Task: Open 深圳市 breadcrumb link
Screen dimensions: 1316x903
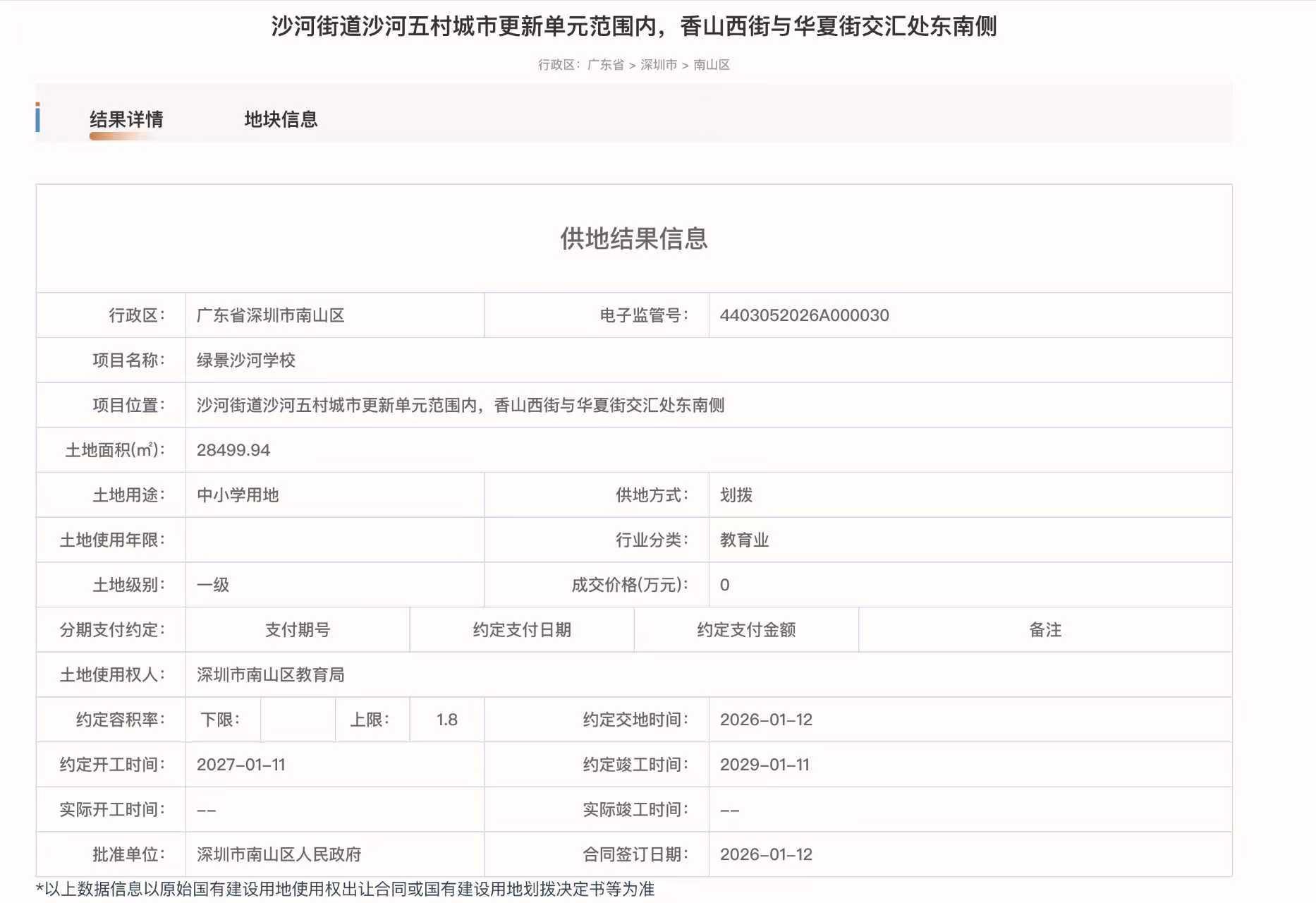Action: (x=658, y=65)
